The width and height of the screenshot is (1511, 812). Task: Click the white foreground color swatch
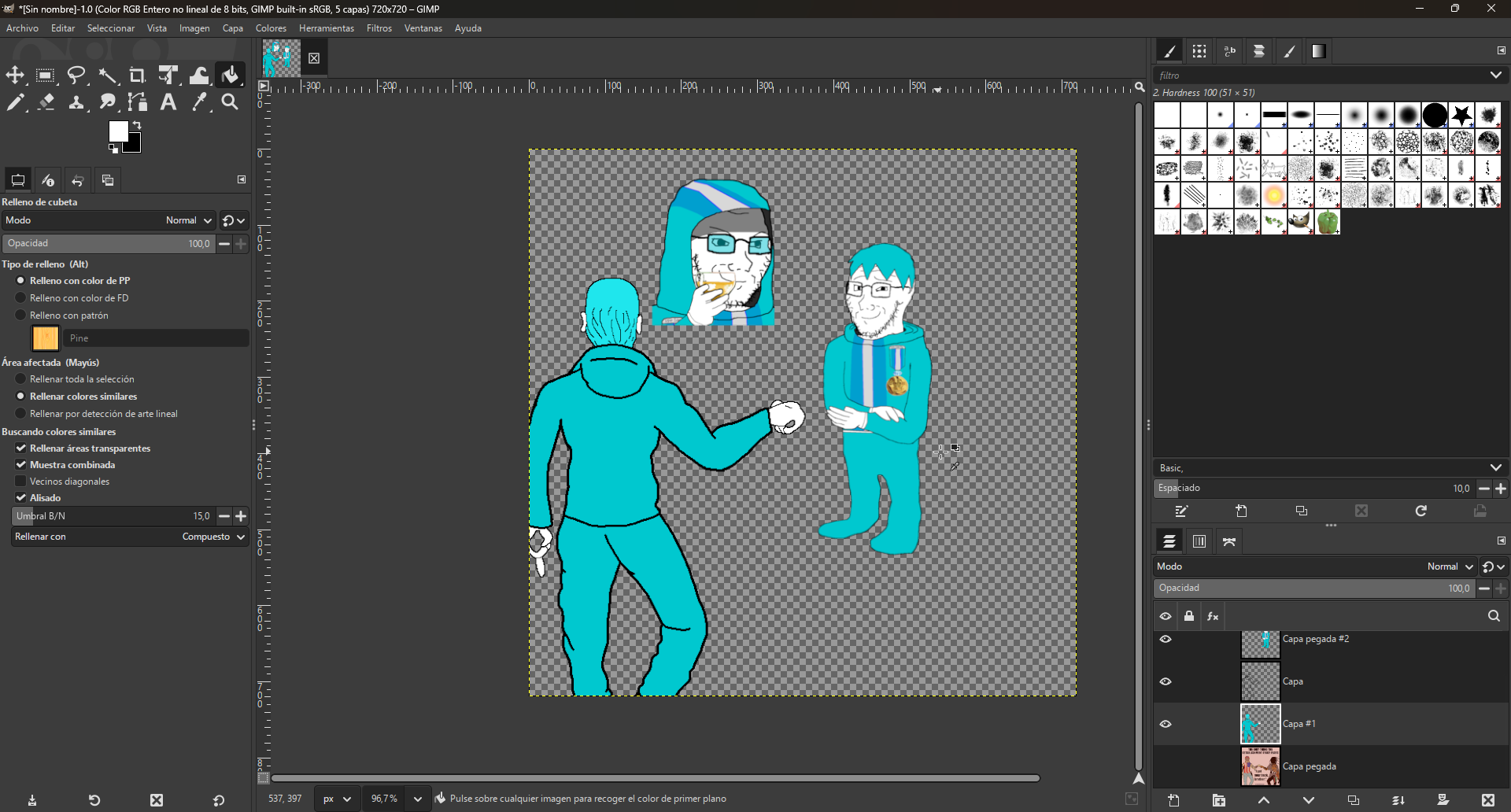pyautogui.click(x=118, y=131)
